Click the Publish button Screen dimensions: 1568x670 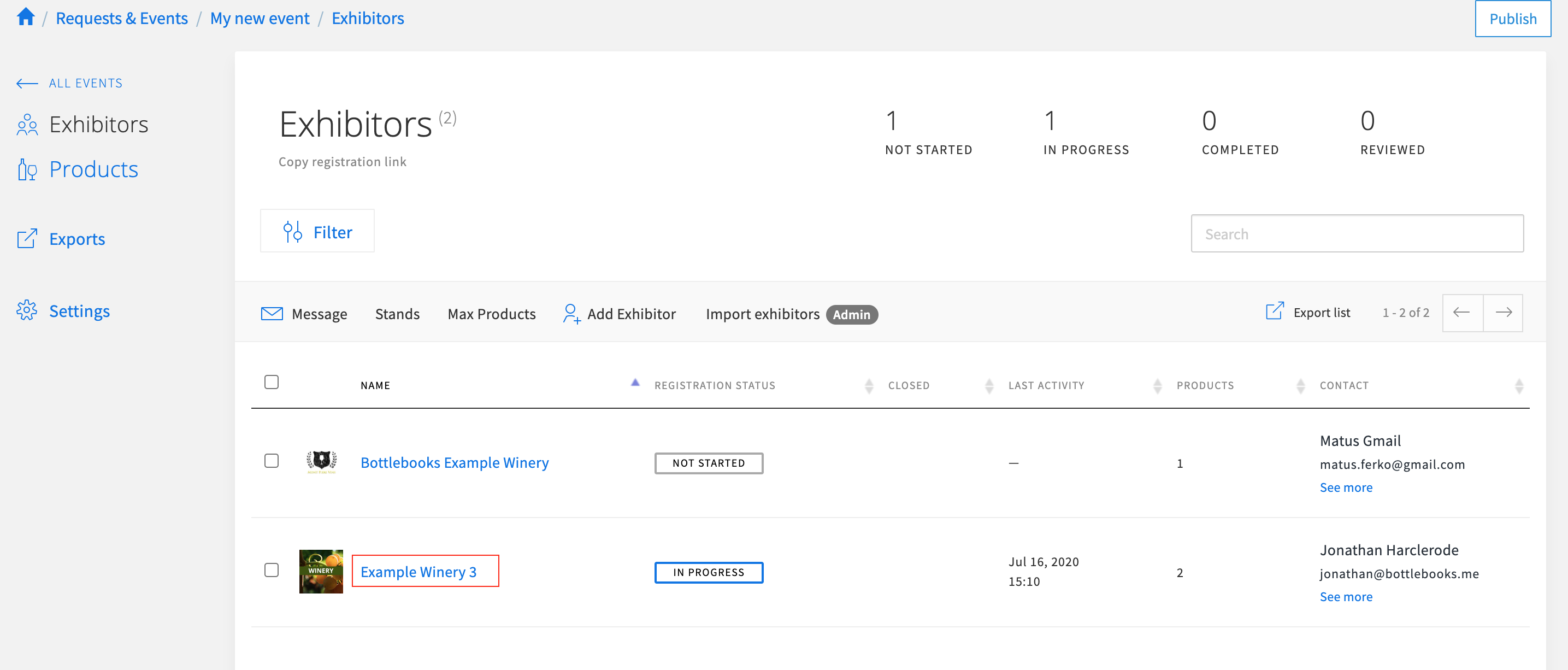(x=1513, y=19)
